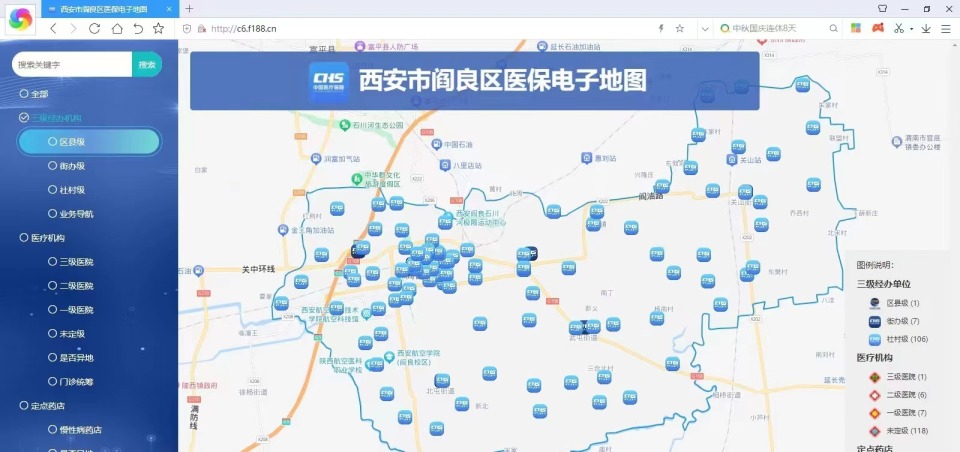
Task: Click the 润富加气站 marker
Action: coord(316,159)
